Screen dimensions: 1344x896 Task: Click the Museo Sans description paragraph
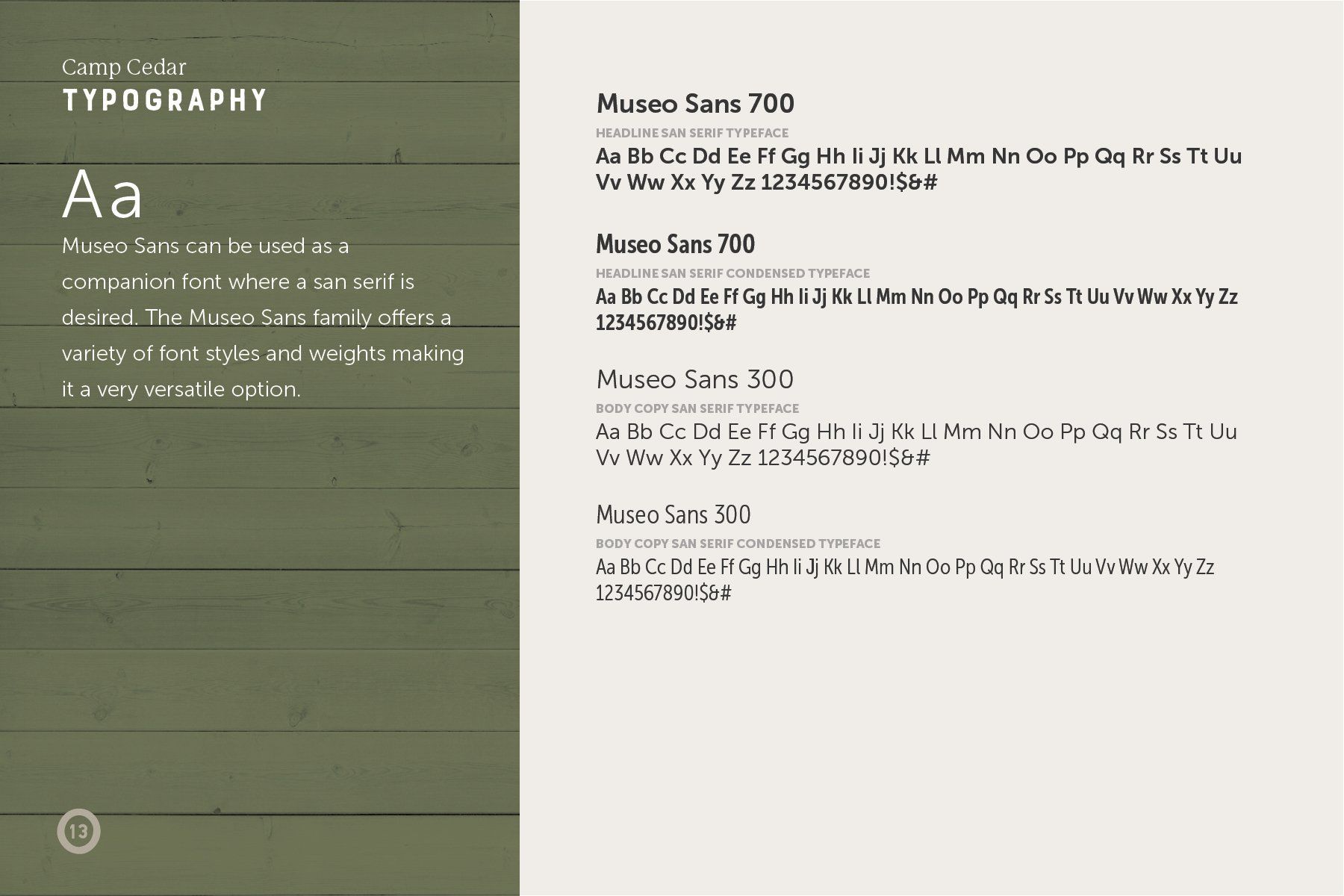(261, 317)
